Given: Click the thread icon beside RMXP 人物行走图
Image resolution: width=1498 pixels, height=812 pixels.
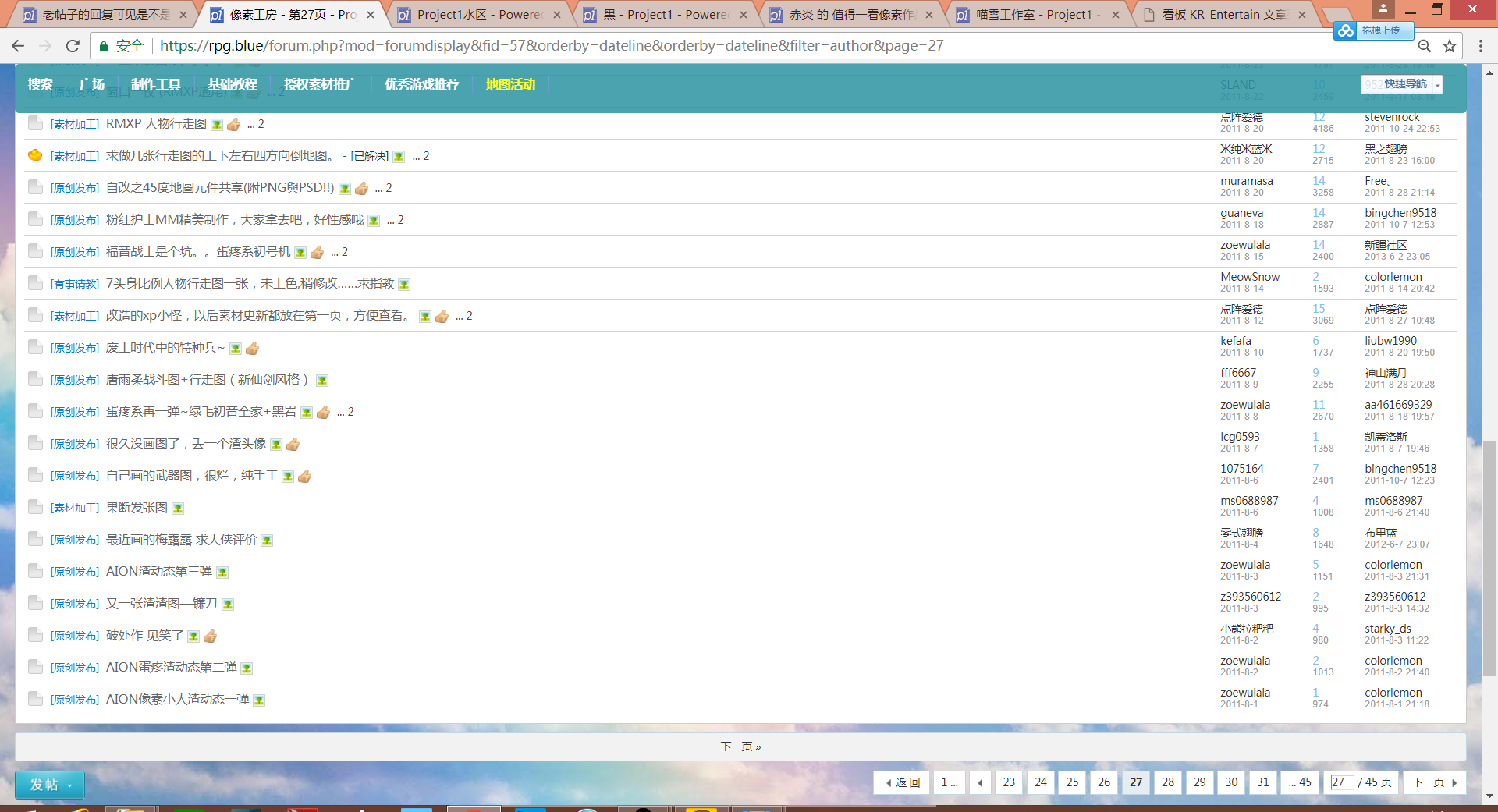Looking at the screenshot, I should coord(35,123).
